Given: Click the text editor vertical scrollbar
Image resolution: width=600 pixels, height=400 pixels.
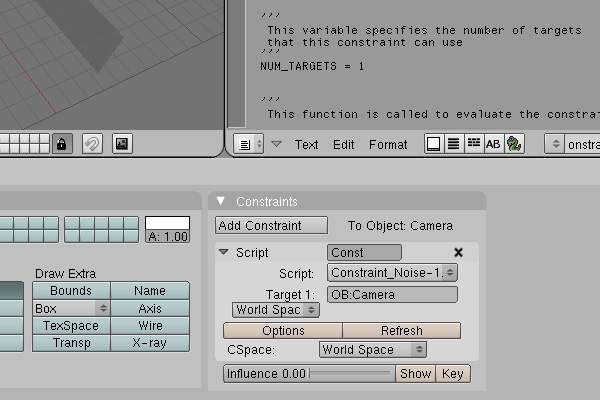Looking at the screenshot, I should pyautogui.click(x=236, y=63).
